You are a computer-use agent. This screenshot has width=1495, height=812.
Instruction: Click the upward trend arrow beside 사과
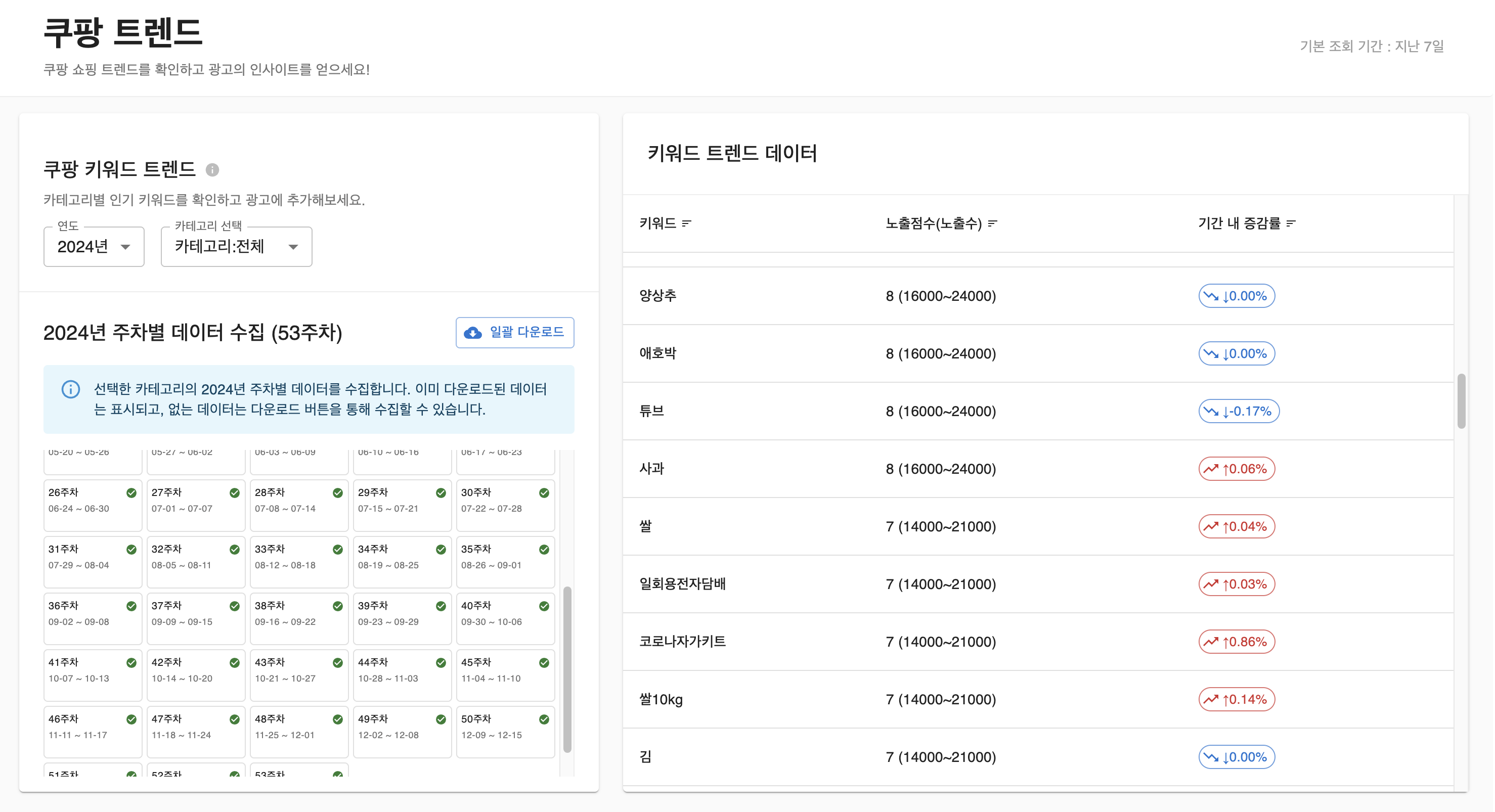tap(1212, 468)
